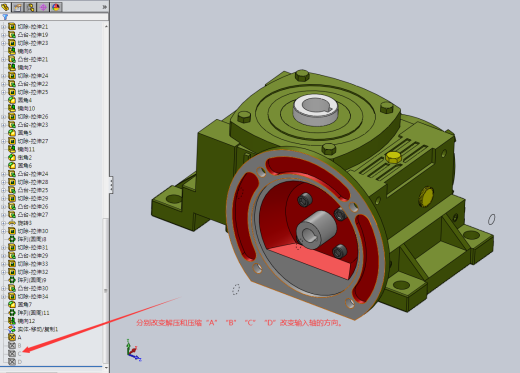This screenshot has width=520, height=373.
Task: Expand the 切除-拉伸21 feature node
Action: 4,26
